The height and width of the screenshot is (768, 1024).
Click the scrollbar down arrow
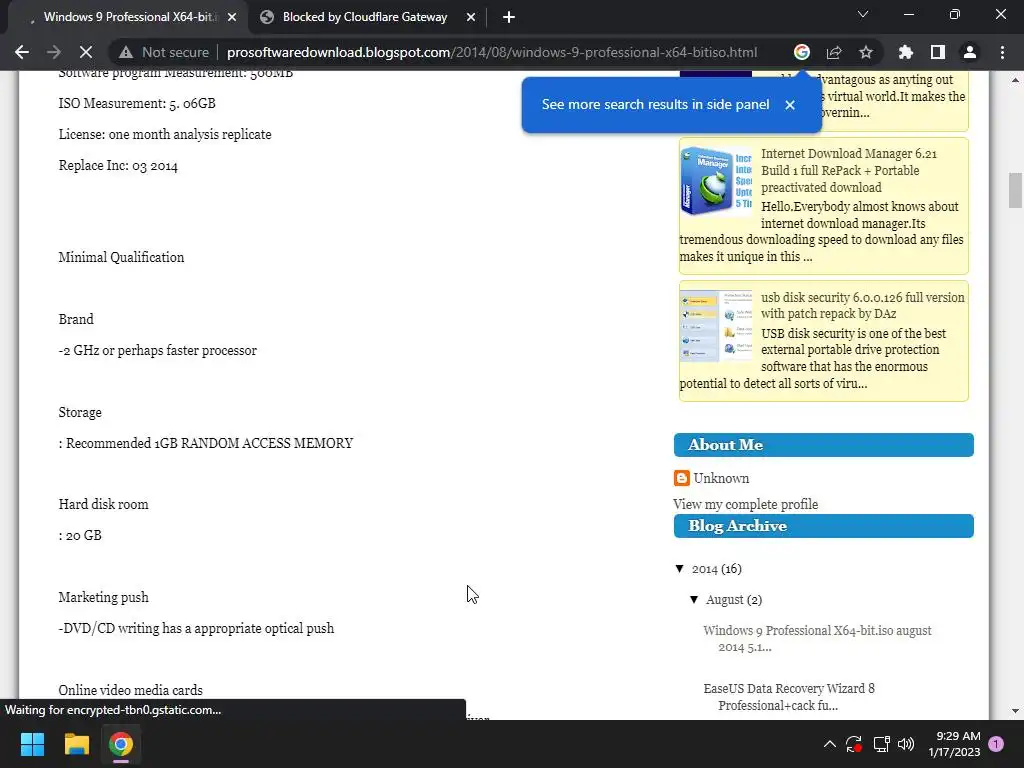tap(1015, 711)
